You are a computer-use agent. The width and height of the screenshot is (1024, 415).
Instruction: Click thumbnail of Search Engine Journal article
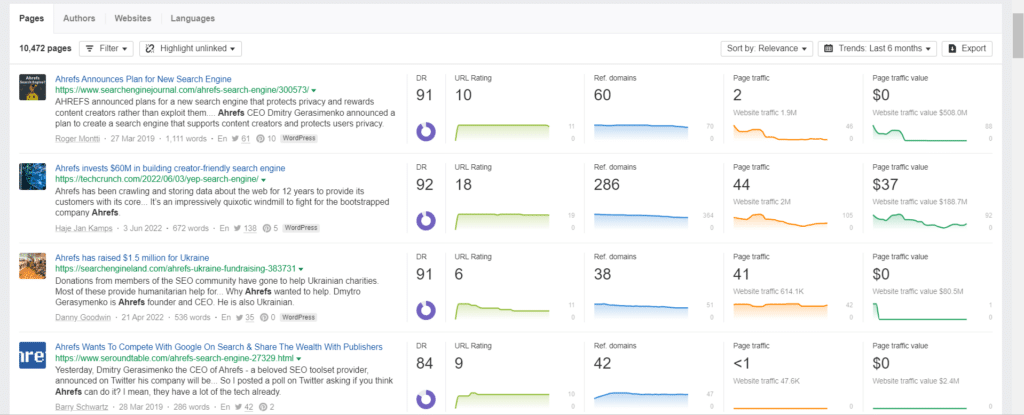32,87
